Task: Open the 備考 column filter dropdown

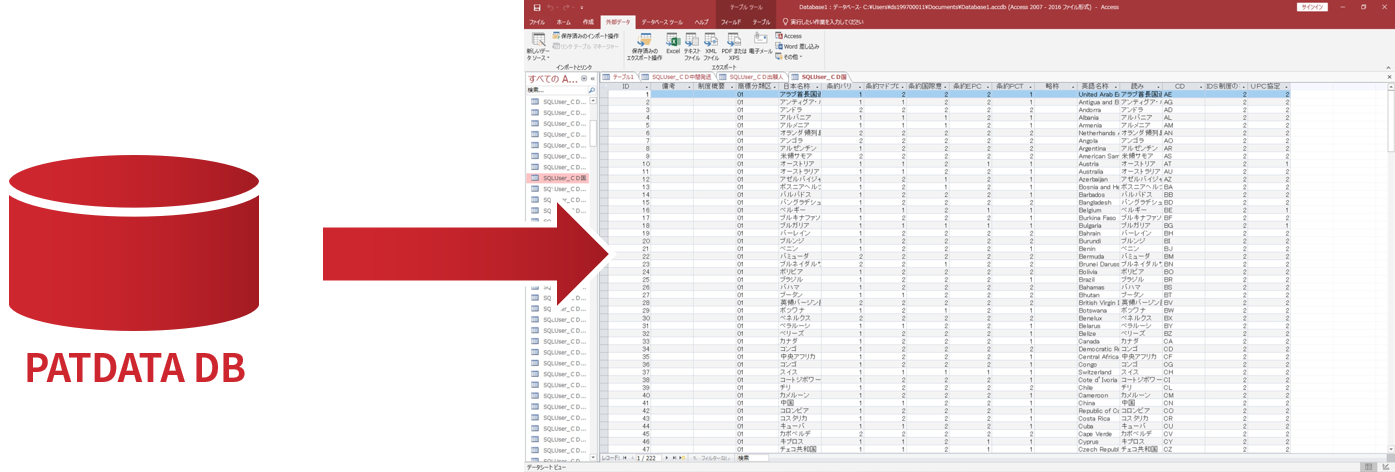Action: (690, 86)
